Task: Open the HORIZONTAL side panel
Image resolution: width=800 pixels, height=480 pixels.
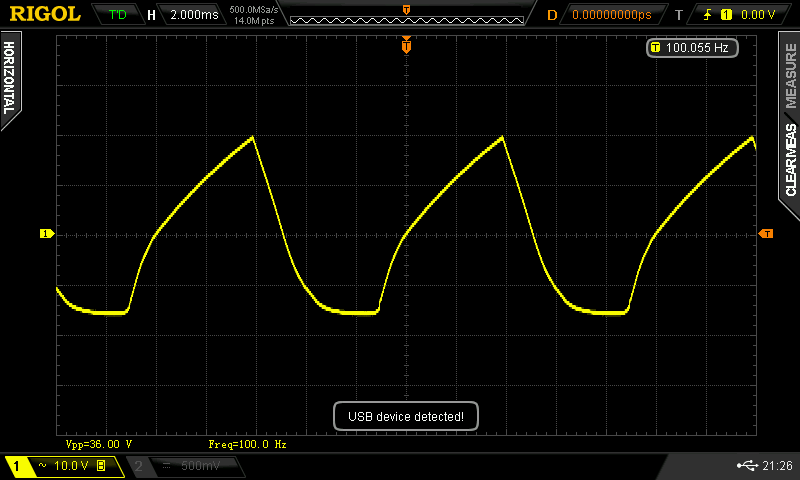Action: [x=9, y=80]
